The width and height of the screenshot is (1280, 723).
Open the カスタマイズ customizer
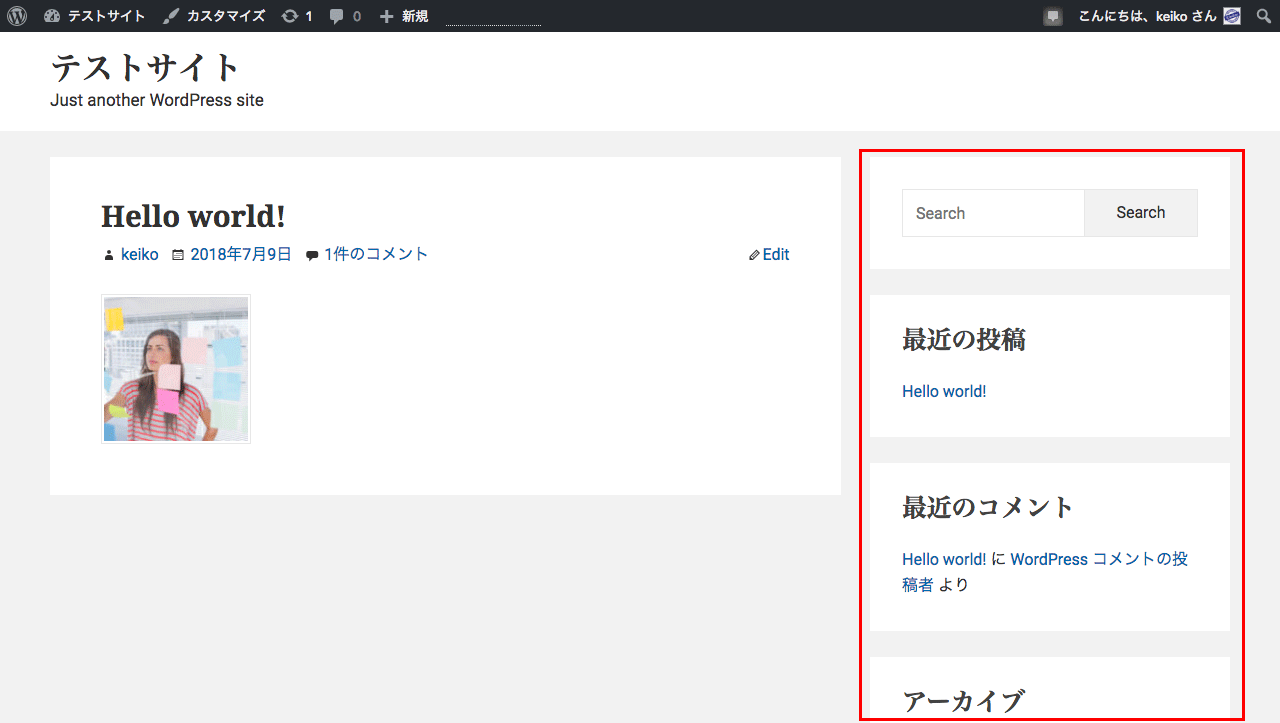point(214,16)
